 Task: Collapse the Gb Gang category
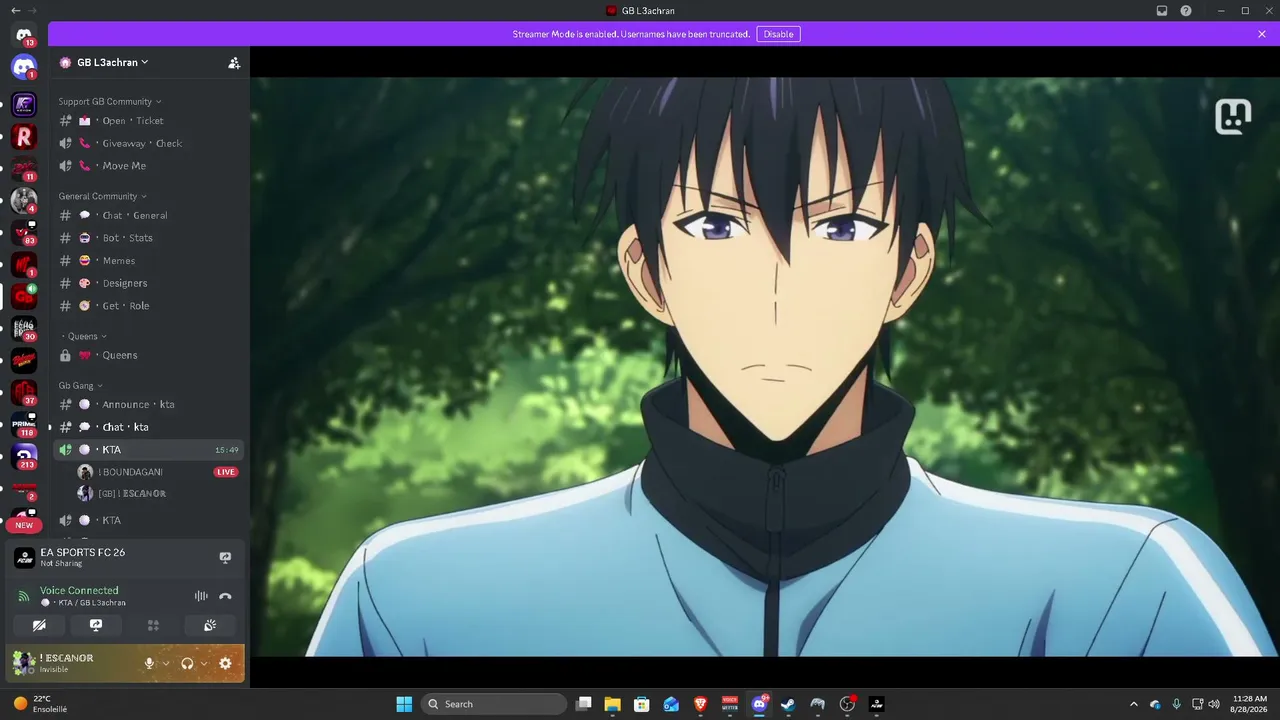(x=80, y=385)
